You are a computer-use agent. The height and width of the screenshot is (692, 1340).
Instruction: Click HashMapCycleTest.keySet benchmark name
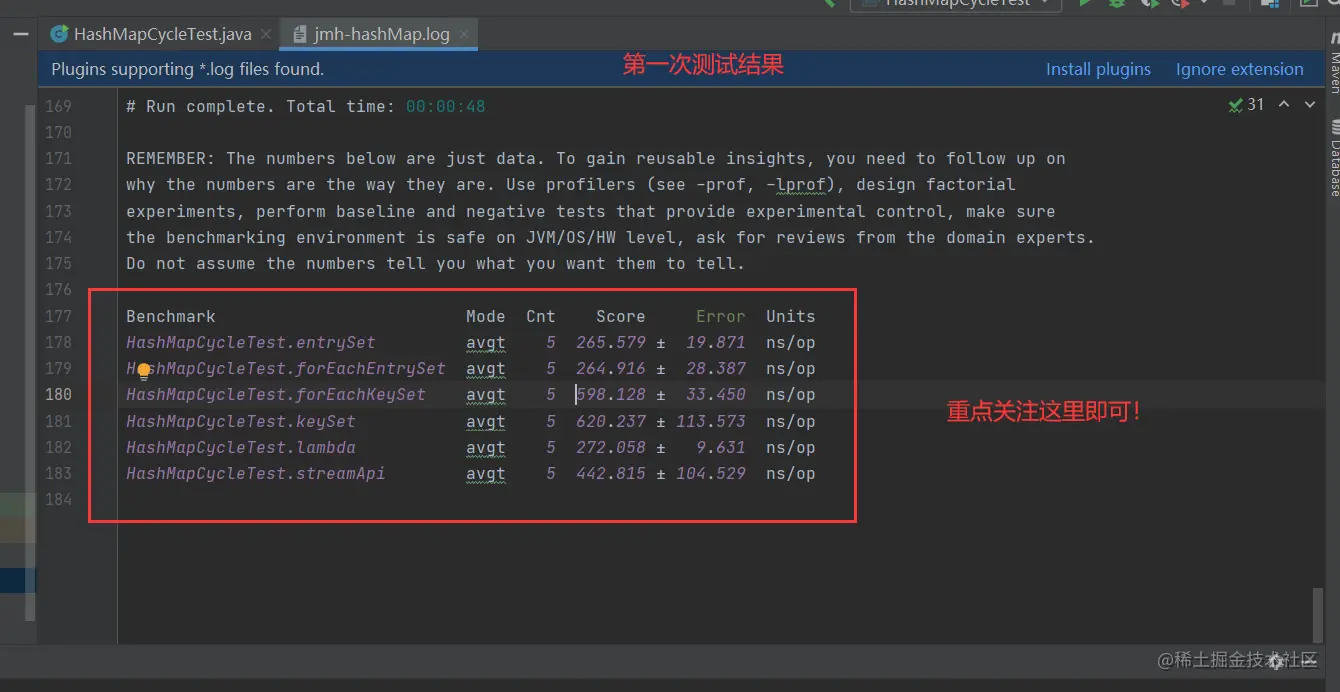(241, 421)
